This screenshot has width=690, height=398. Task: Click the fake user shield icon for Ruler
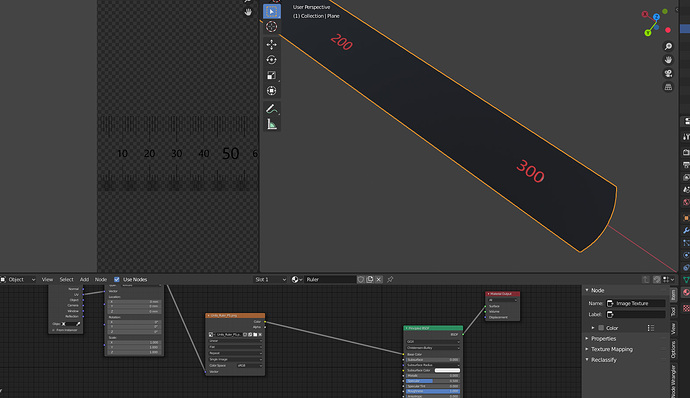tap(361, 280)
